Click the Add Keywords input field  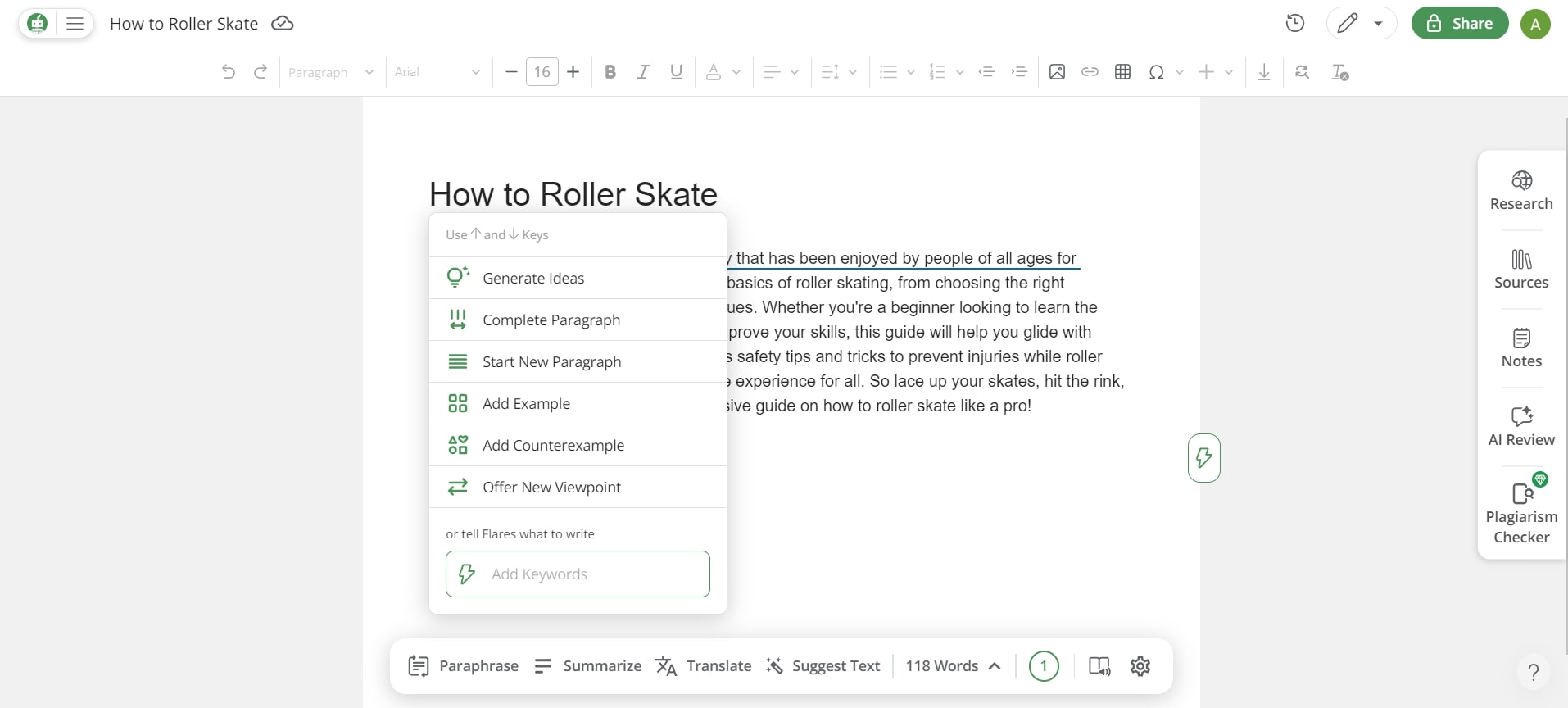point(578,574)
